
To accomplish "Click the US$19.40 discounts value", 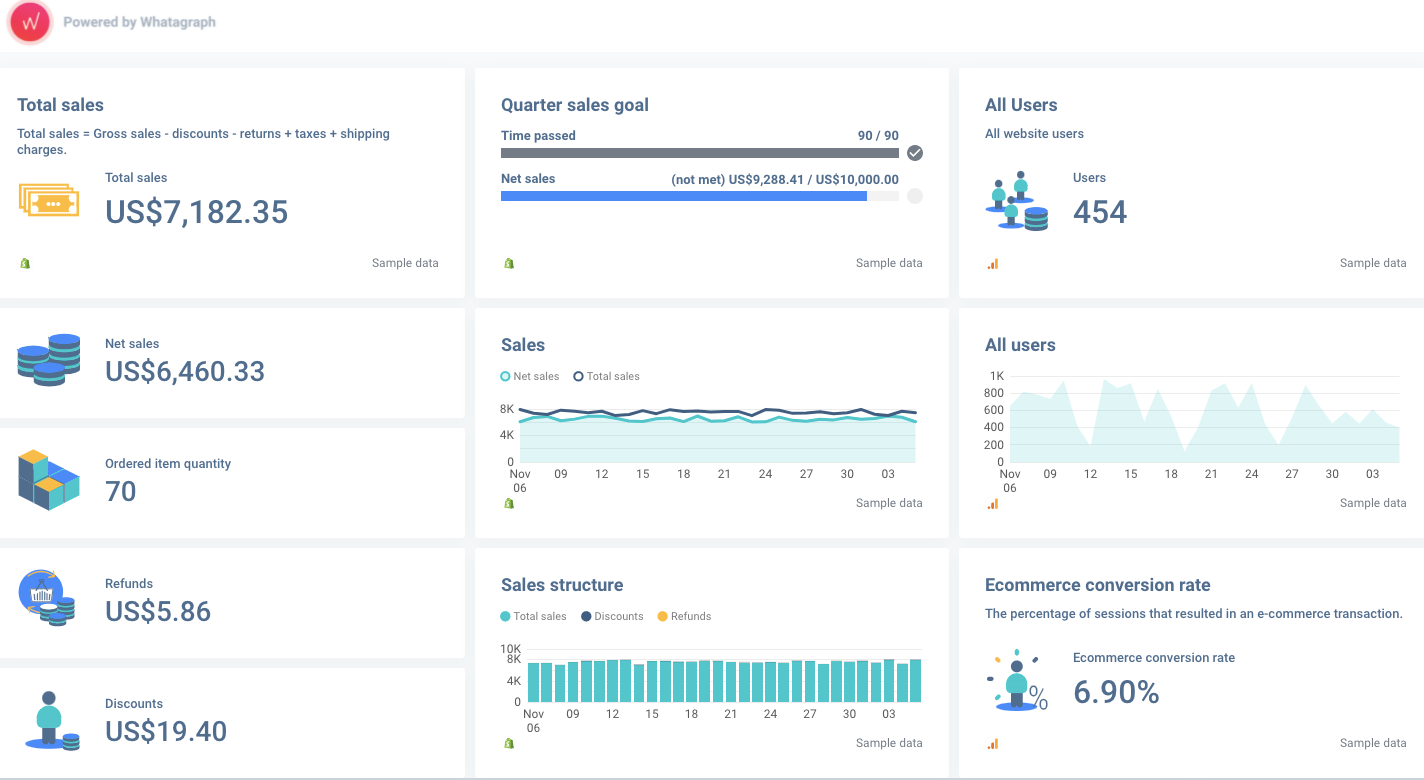I will click(166, 731).
